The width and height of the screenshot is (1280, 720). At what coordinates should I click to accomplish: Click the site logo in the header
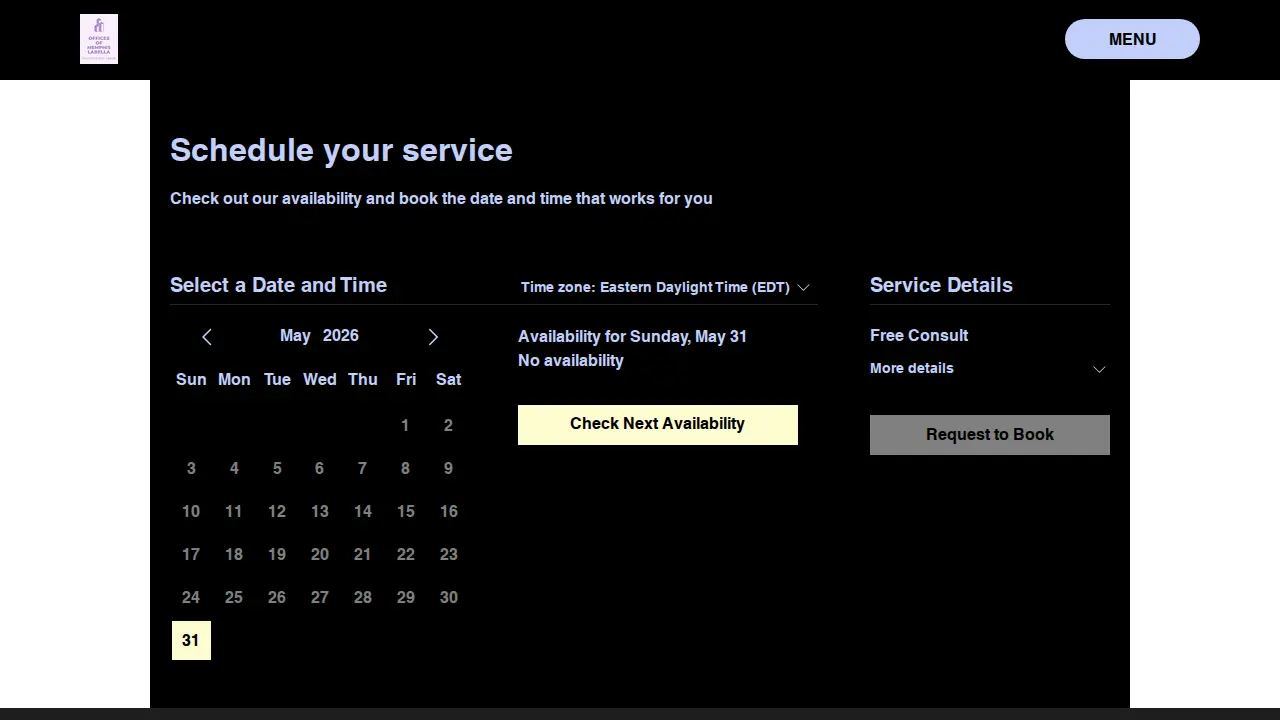[x=99, y=39]
